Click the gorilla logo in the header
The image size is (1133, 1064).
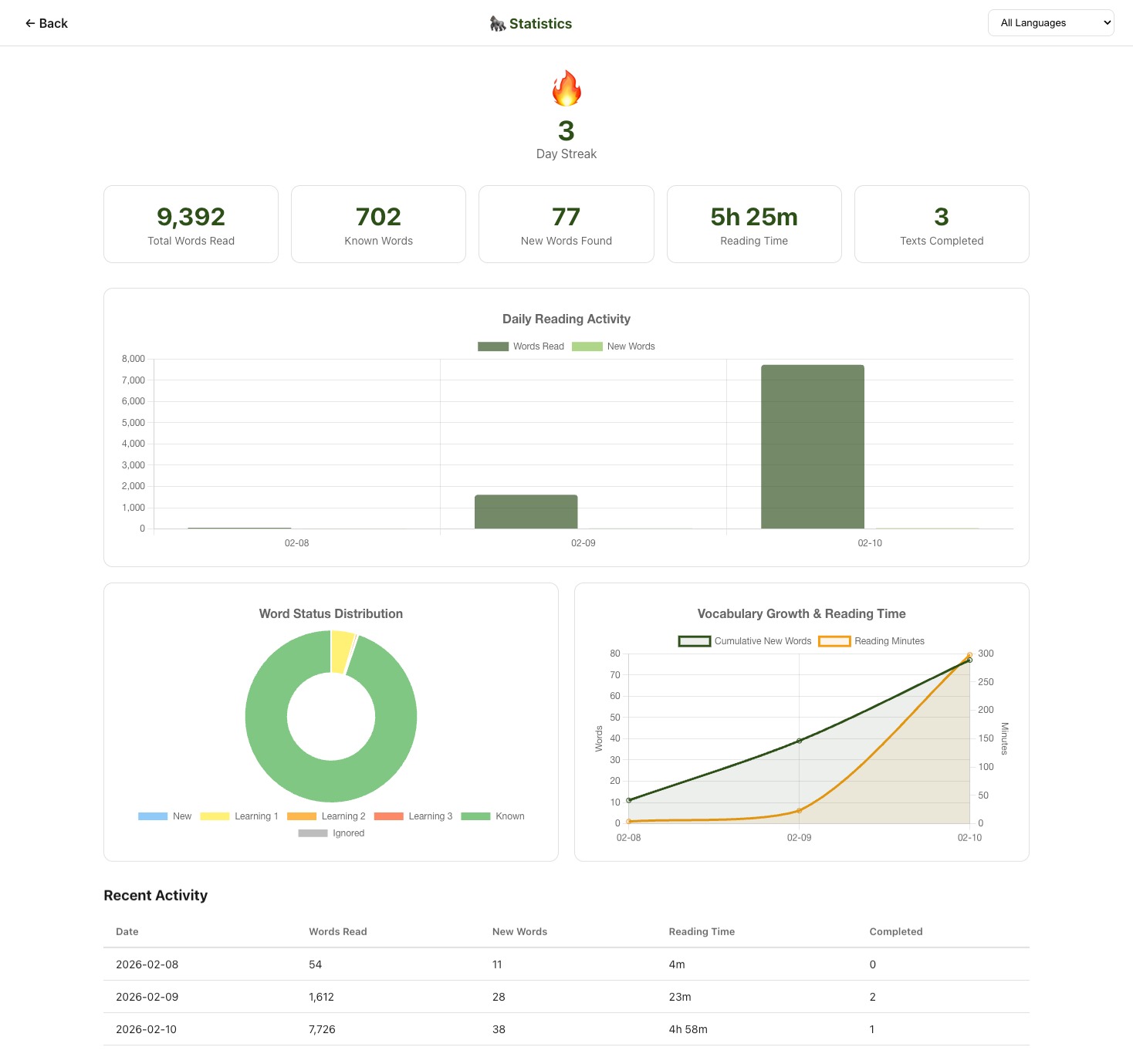(x=497, y=23)
